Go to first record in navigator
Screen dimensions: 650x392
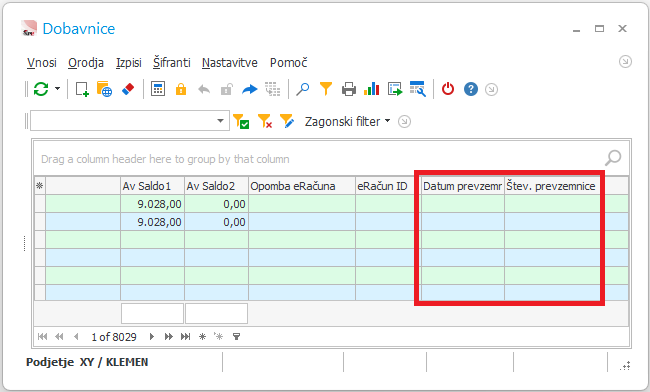click(42, 336)
